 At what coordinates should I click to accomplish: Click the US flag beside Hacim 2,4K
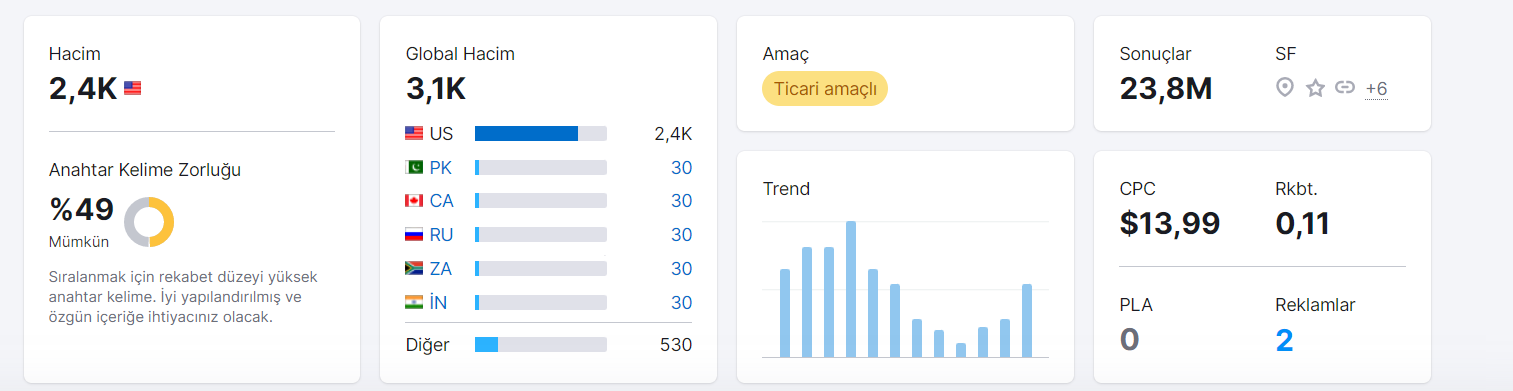tap(132, 88)
